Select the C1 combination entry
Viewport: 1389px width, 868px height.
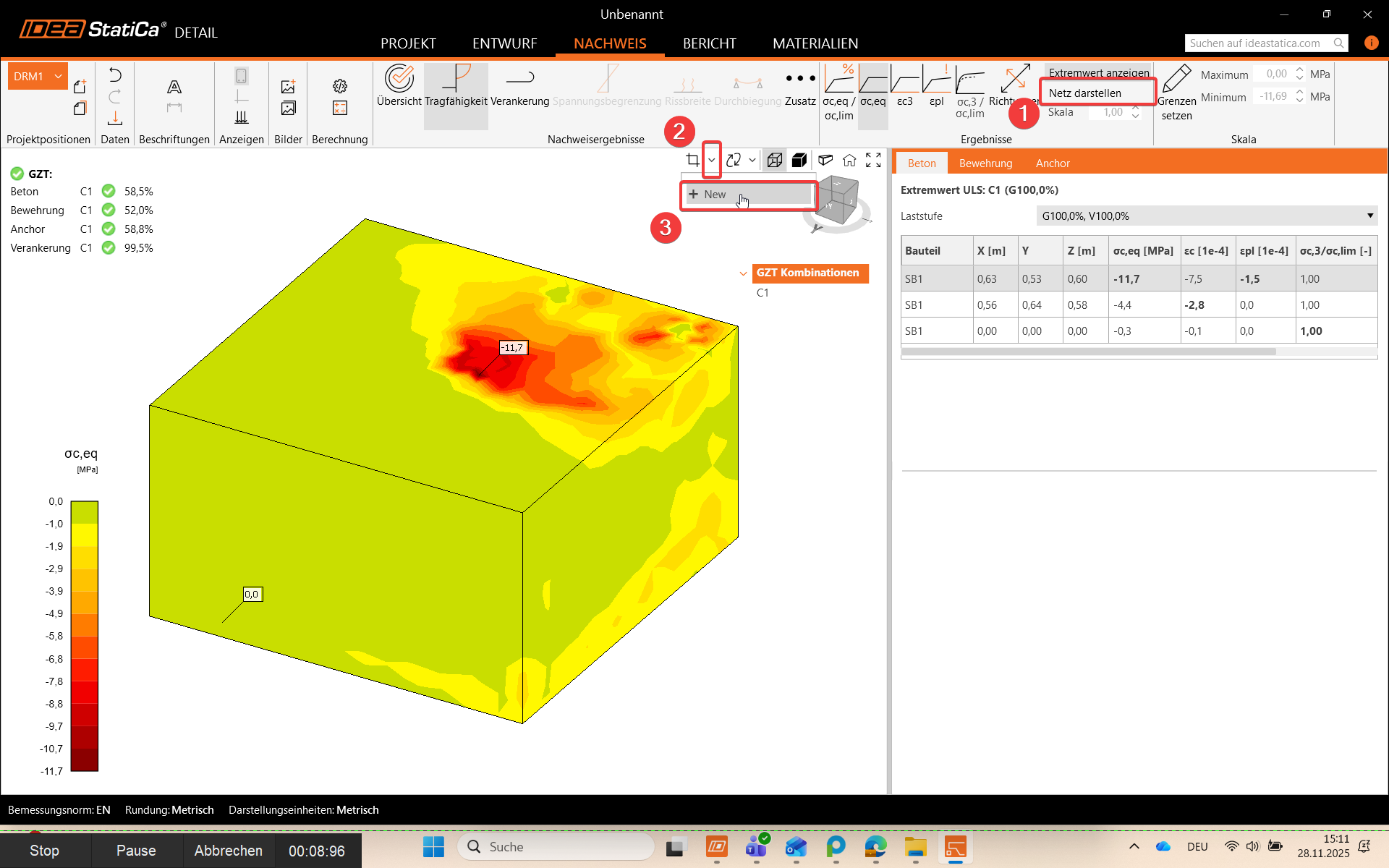[763, 293]
